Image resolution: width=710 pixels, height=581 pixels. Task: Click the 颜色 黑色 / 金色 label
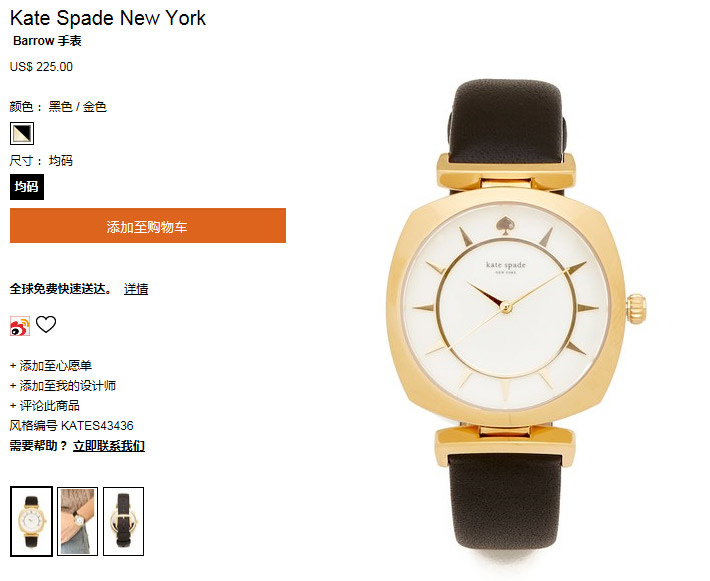(58, 107)
